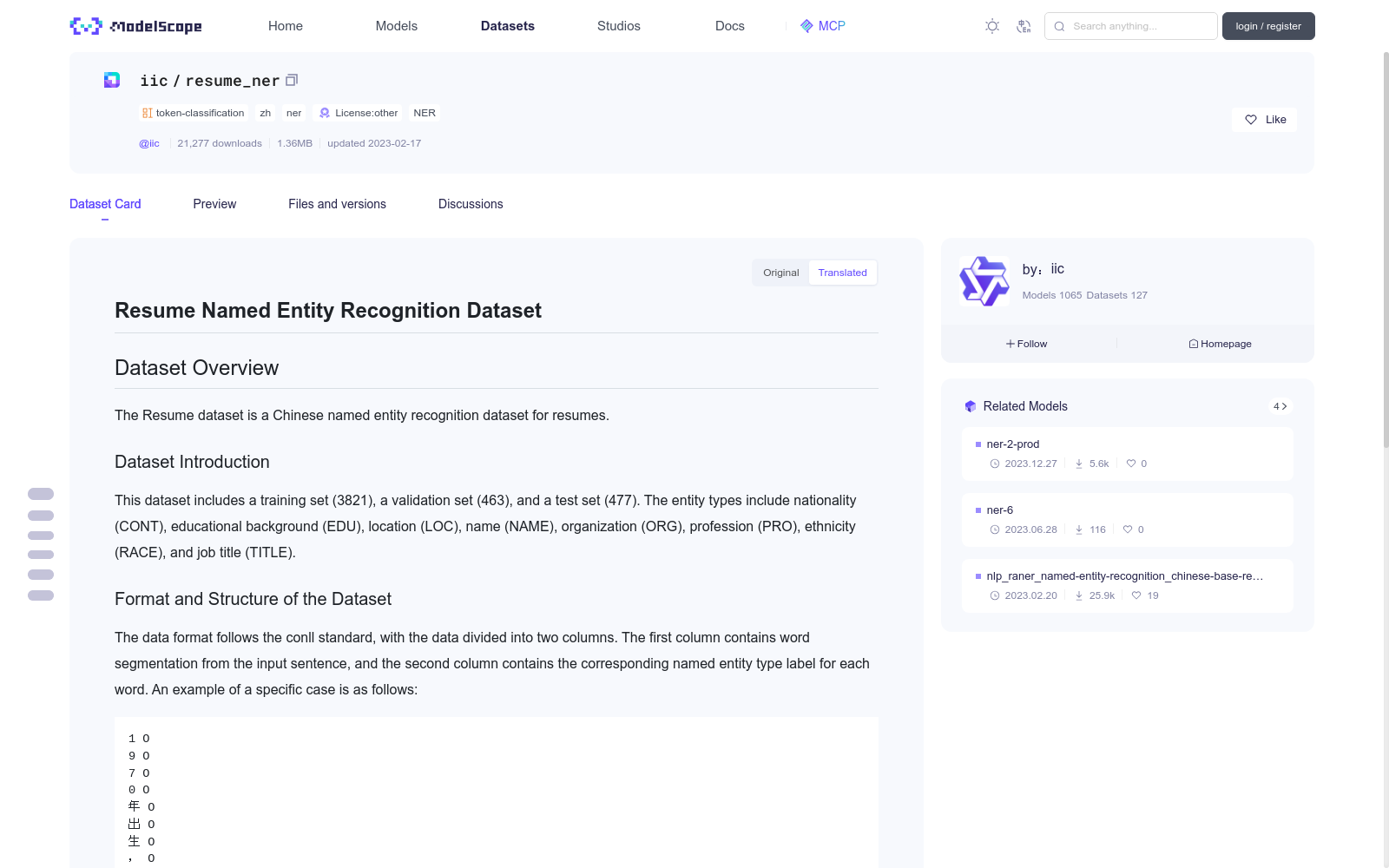Click the Format and Structure heading
This screenshot has height=868, width=1389.
(253, 599)
